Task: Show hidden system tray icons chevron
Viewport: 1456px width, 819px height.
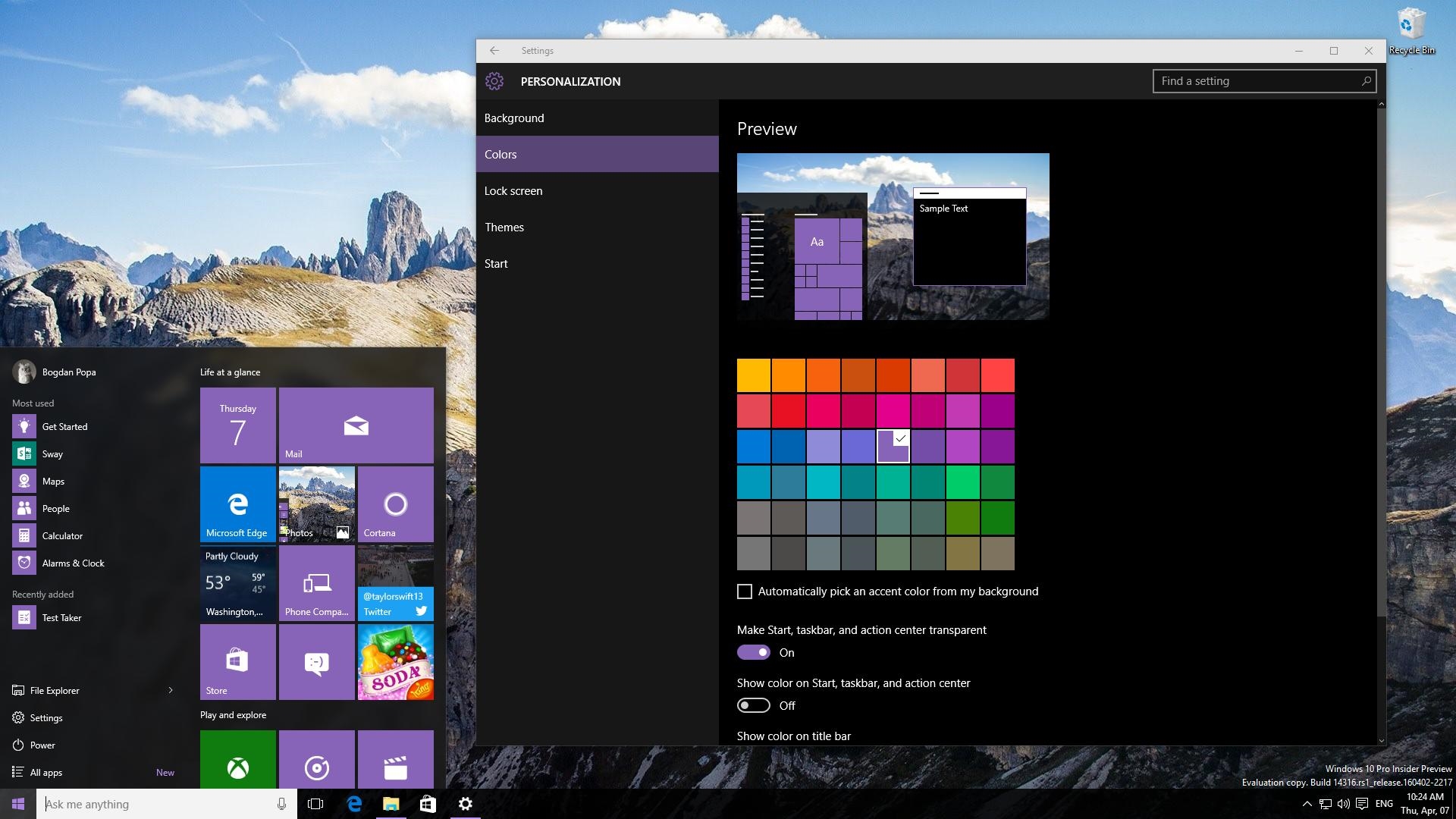Action: (x=1307, y=804)
